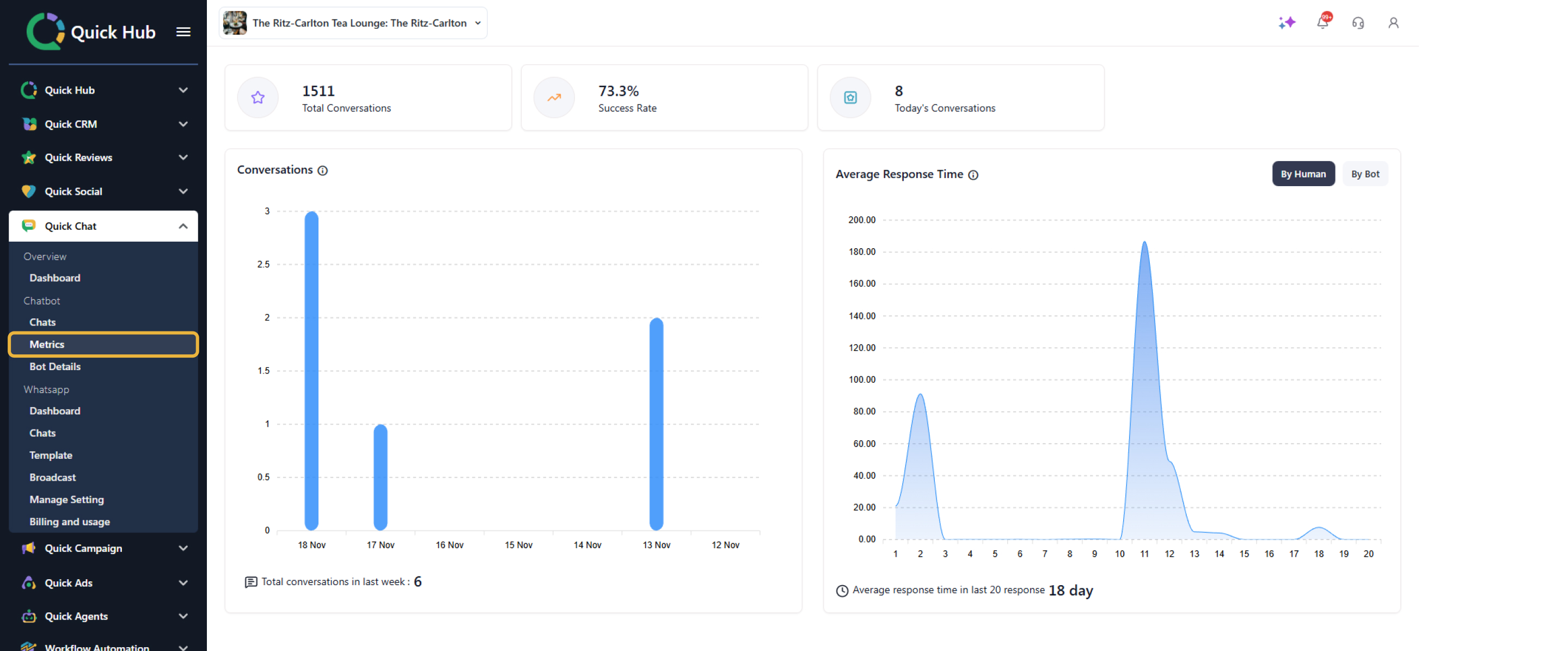The width and height of the screenshot is (1568, 651).
Task: Click the 18 Nov conversations bar
Action: (311, 371)
